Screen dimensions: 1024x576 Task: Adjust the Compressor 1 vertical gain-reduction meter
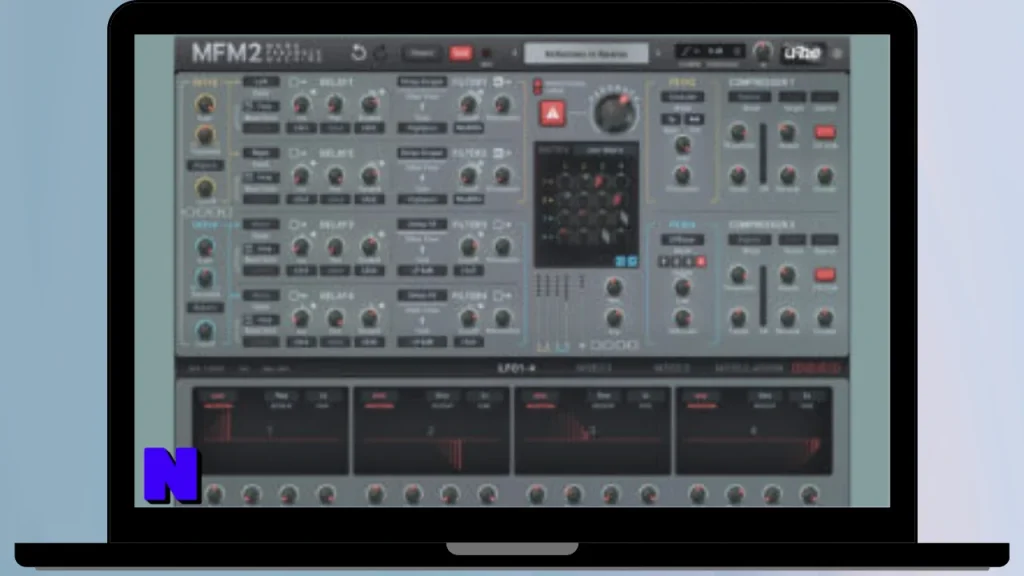coord(762,153)
